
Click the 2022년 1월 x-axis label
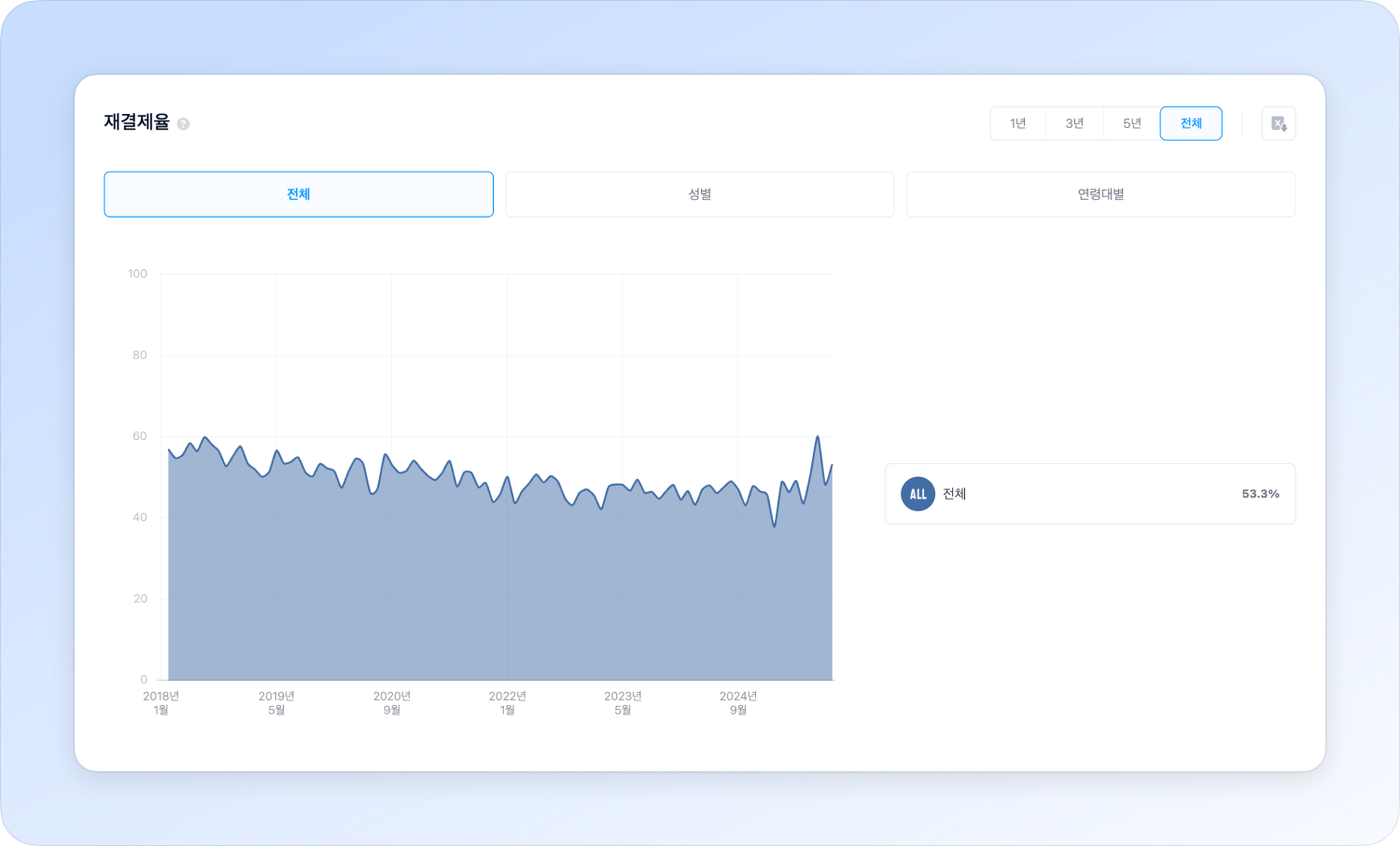pos(507,703)
